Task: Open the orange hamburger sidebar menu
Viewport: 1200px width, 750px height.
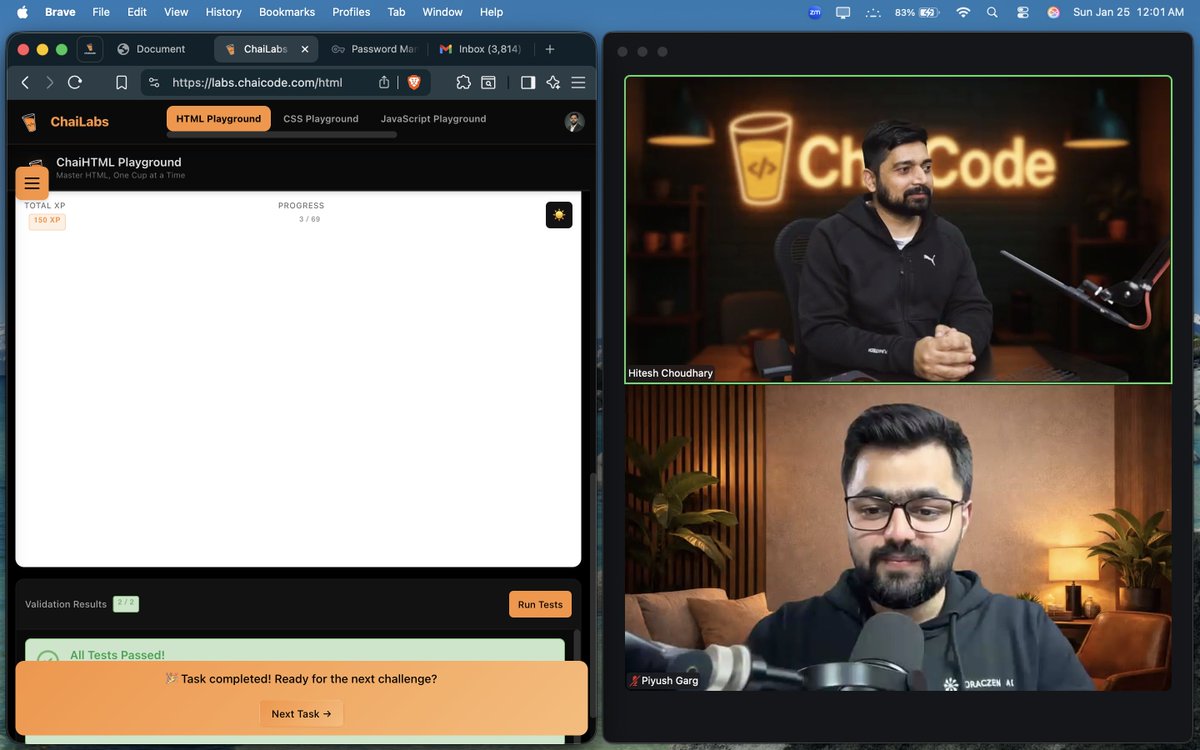Action: pyautogui.click(x=32, y=183)
